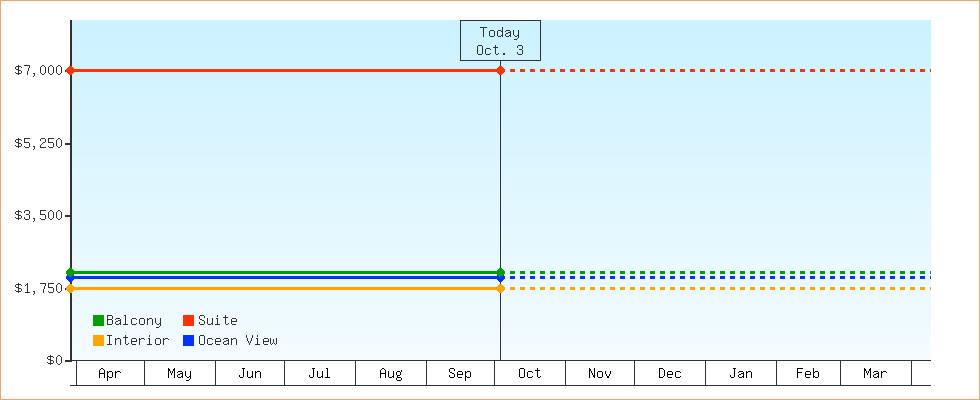Select the Feb month segment
The height and width of the screenshot is (400, 980).
(x=808, y=373)
